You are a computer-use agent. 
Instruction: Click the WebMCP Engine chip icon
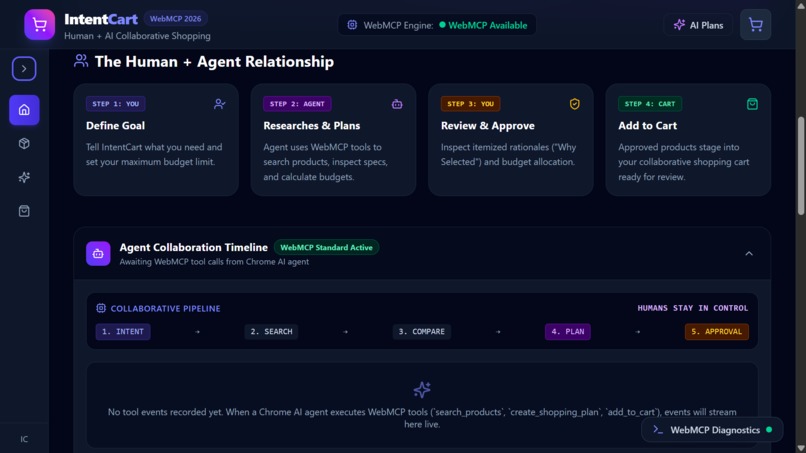pos(352,25)
